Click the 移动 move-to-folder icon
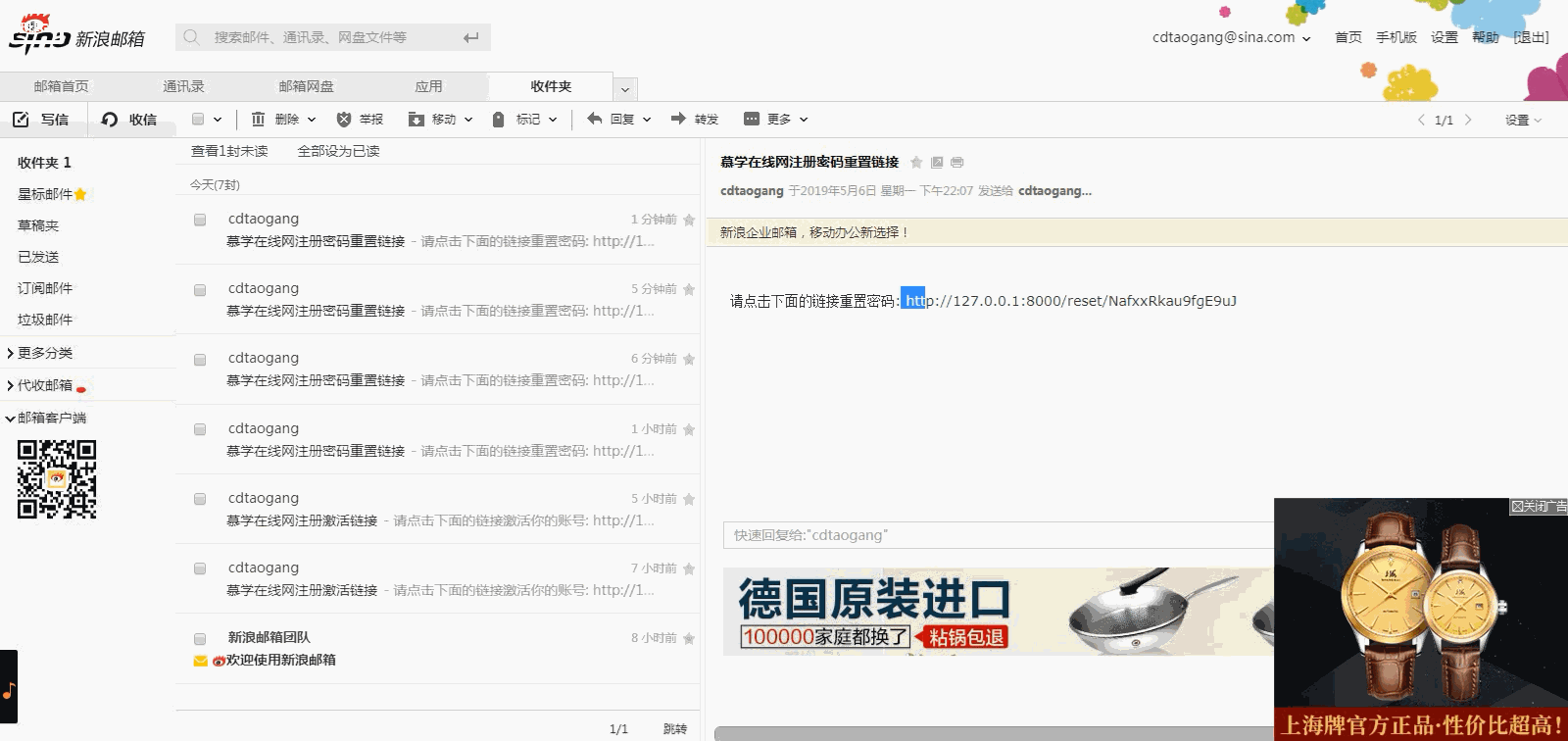This screenshot has width=1568, height=741. tap(416, 120)
